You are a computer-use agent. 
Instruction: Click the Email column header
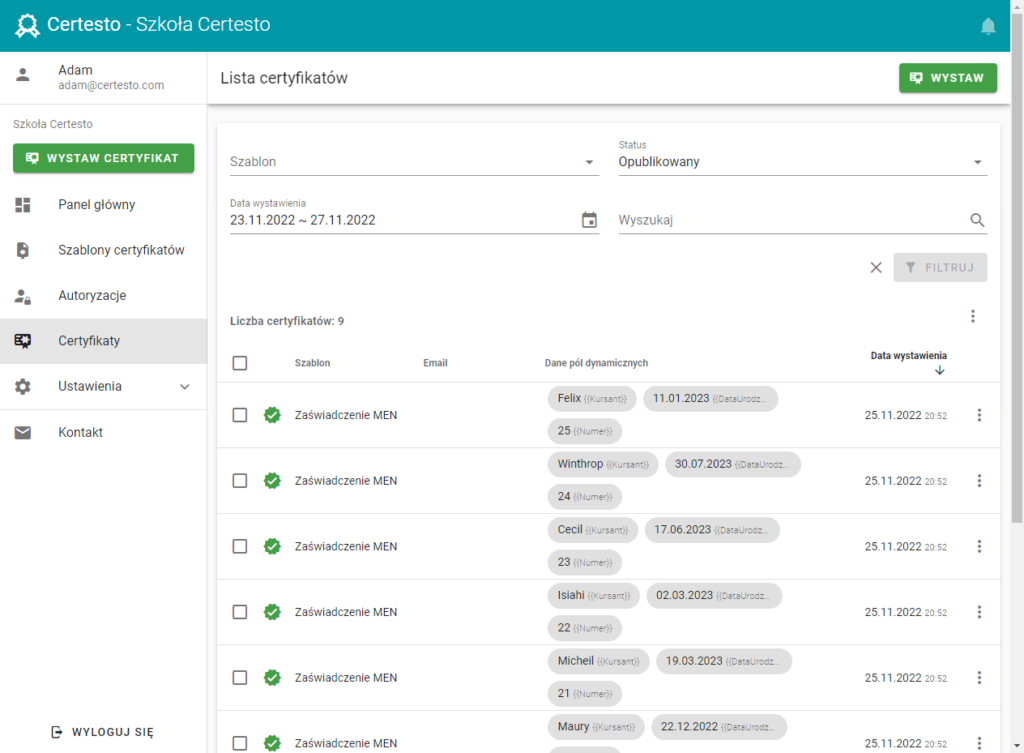pos(435,363)
